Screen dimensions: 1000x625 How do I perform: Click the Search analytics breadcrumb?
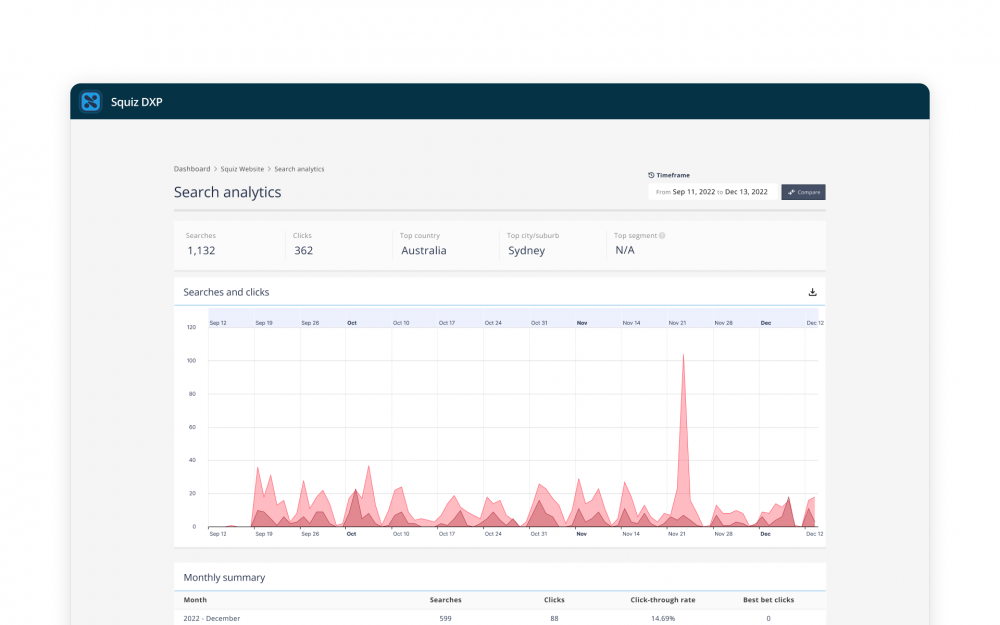tap(299, 169)
